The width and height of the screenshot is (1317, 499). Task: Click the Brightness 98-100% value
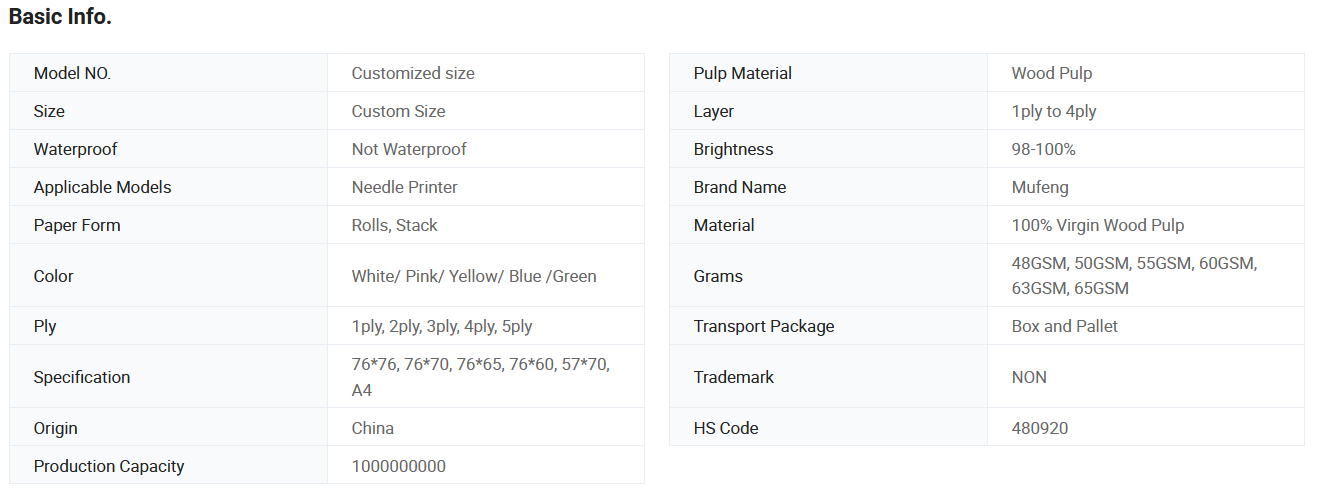coord(1043,149)
